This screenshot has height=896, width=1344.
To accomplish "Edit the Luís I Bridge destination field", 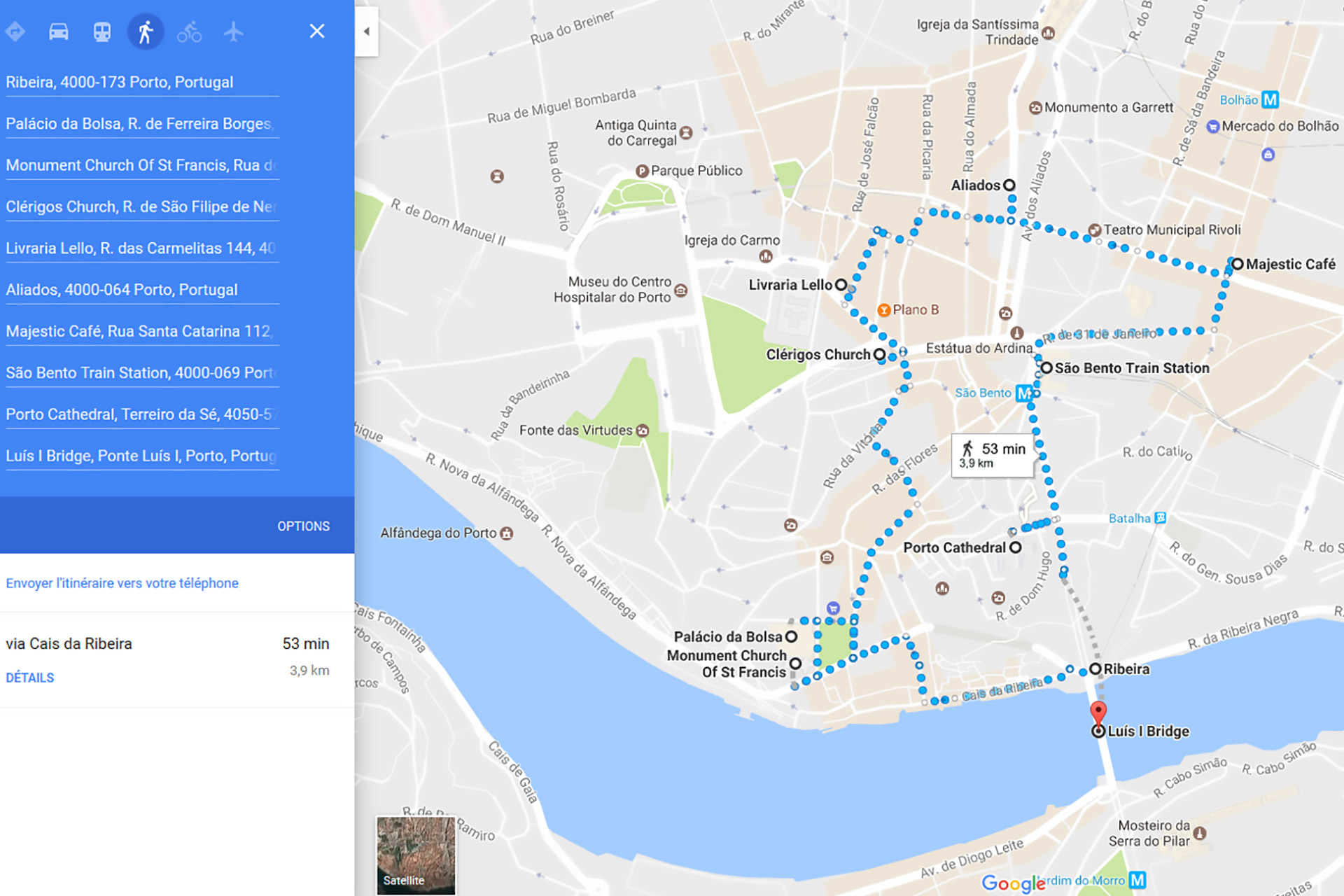I will (142, 456).
